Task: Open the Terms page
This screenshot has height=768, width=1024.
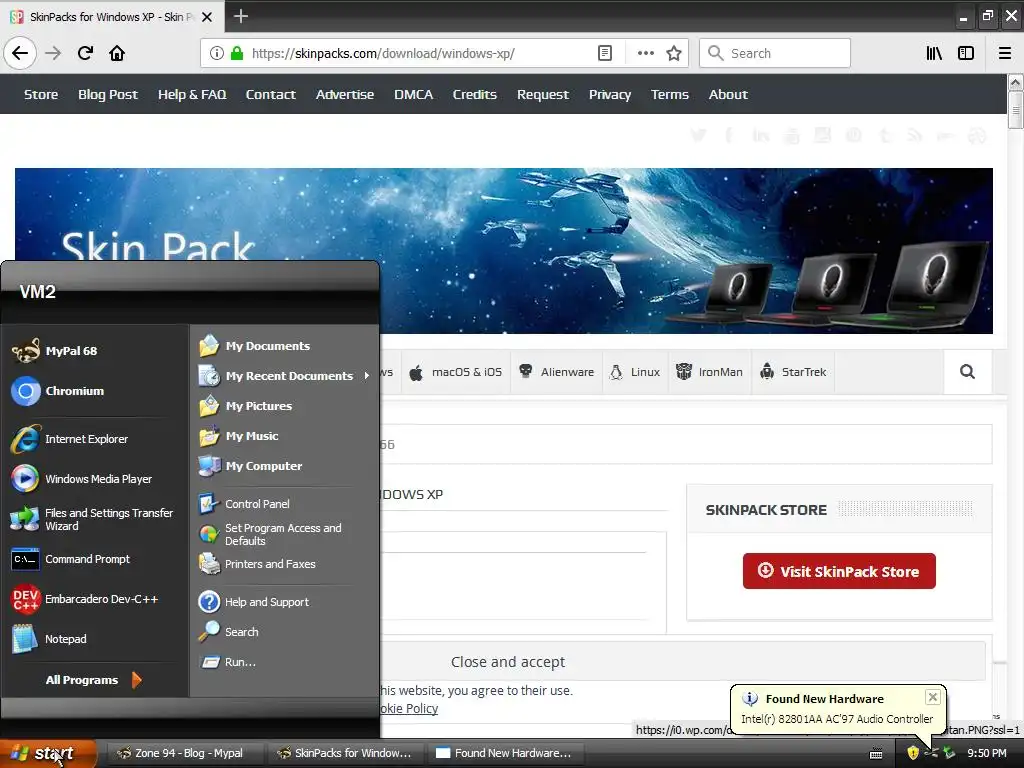Action: coord(669,94)
